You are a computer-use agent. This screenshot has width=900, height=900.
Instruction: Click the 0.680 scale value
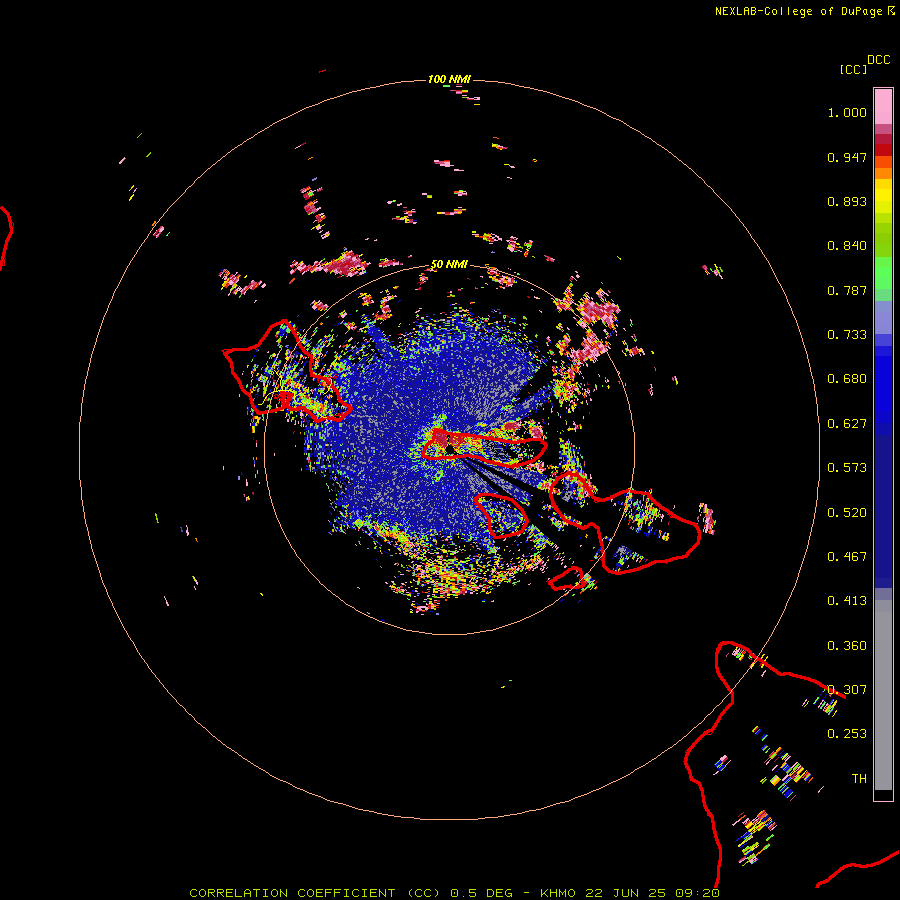coord(847,379)
